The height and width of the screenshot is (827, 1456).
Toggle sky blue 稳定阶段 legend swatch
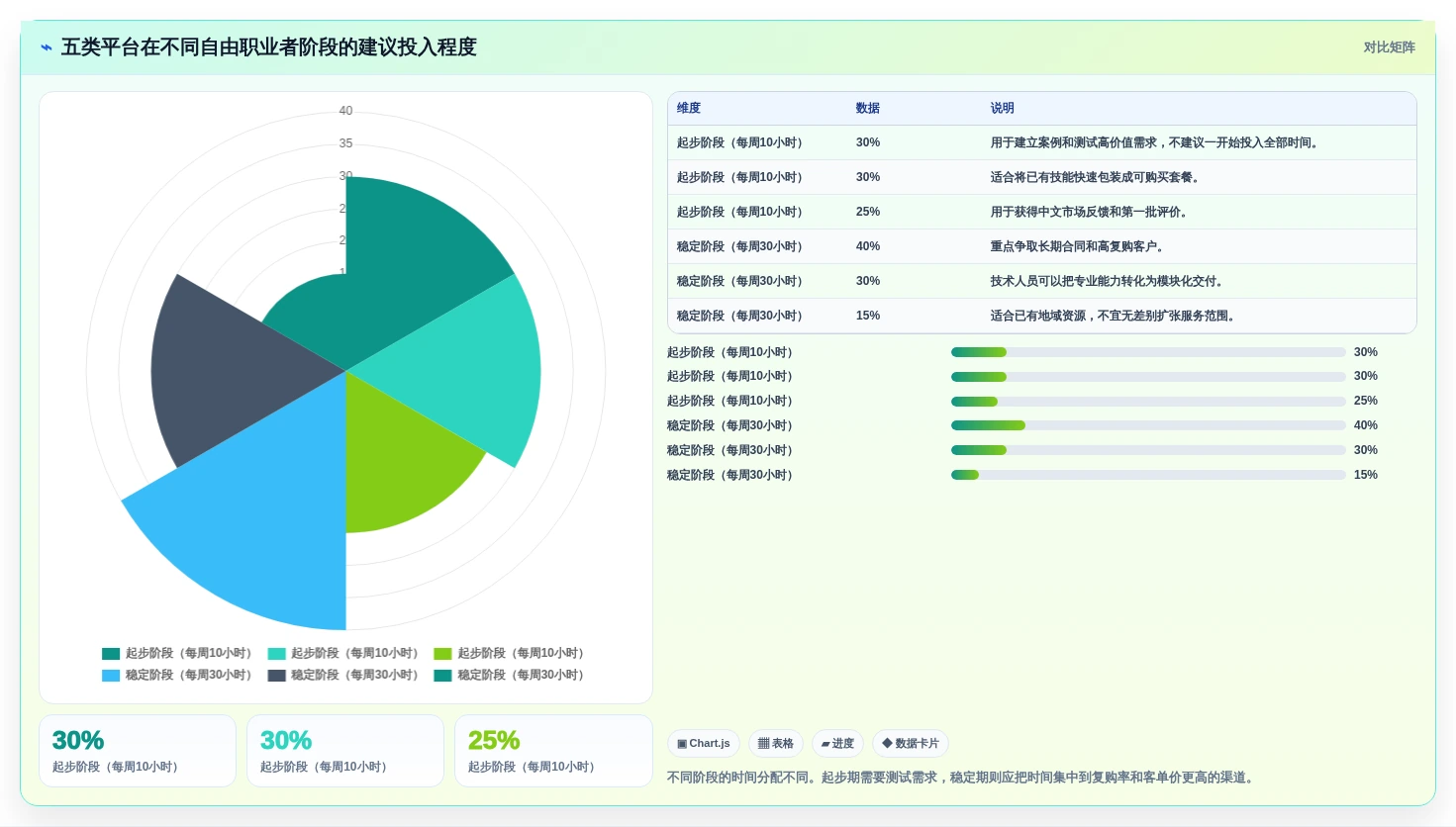pyautogui.click(x=111, y=676)
